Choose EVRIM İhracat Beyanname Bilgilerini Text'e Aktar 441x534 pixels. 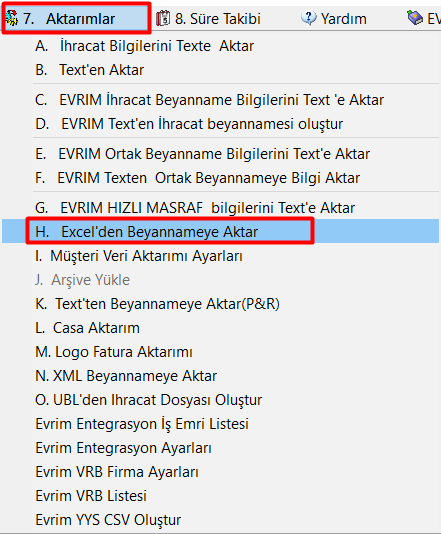pyautogui.click(x=220, y=100)
